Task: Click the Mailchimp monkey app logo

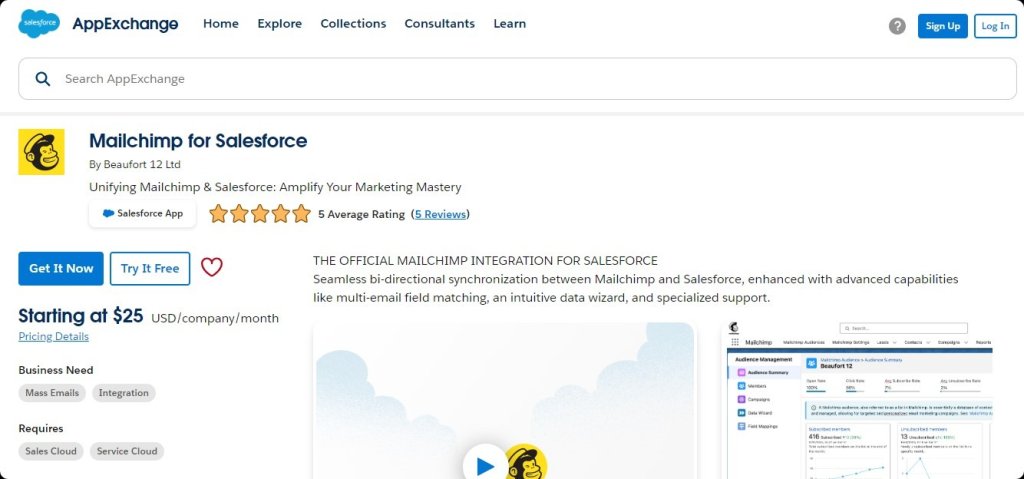Action: [x=41, y=152]
